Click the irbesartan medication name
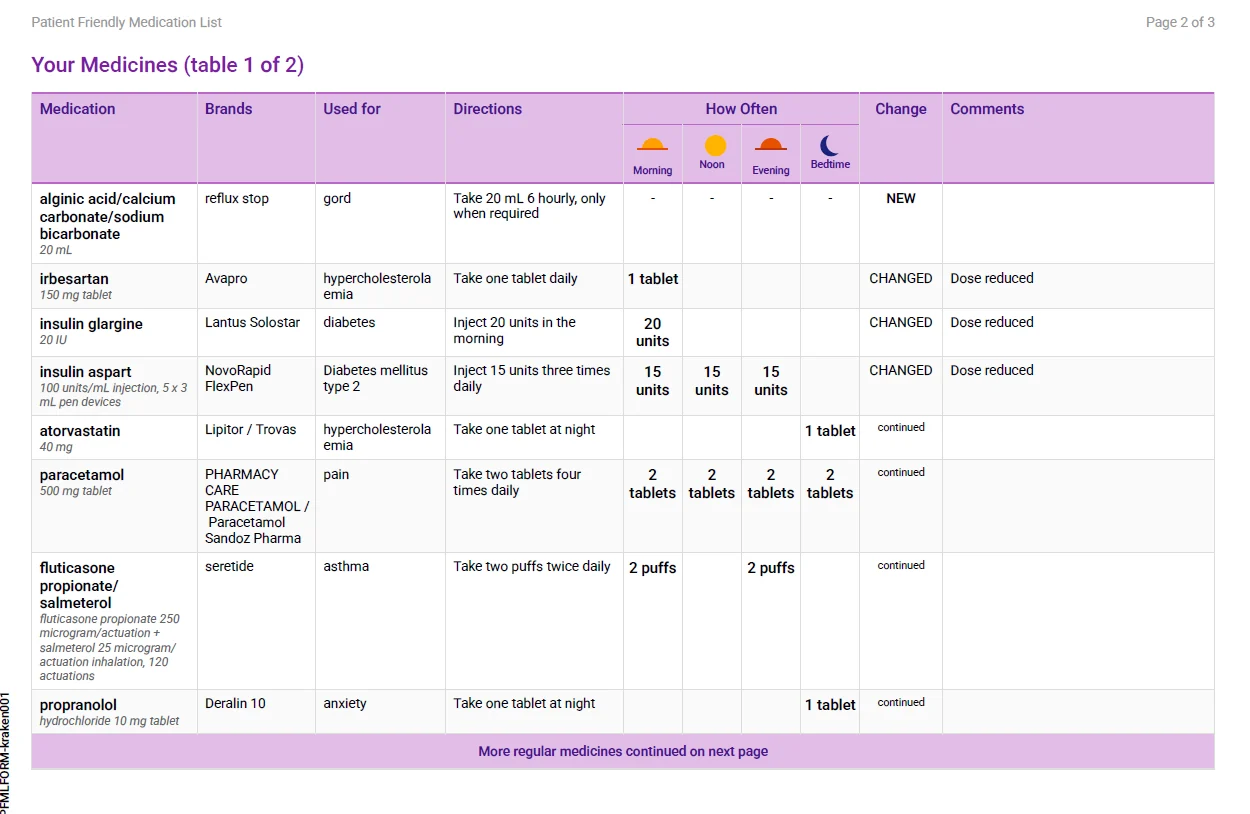The width and height of the screenshot is (1250, 814). tap(74, 279)
